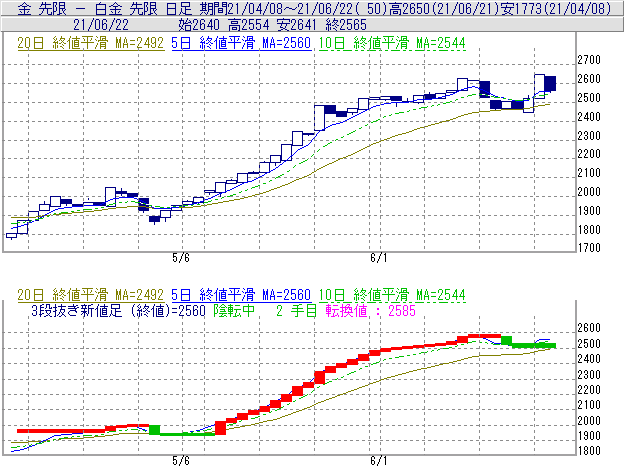Click the 2700 price label on upper axis
Screen dimensions: 624x473
point(589,60)
